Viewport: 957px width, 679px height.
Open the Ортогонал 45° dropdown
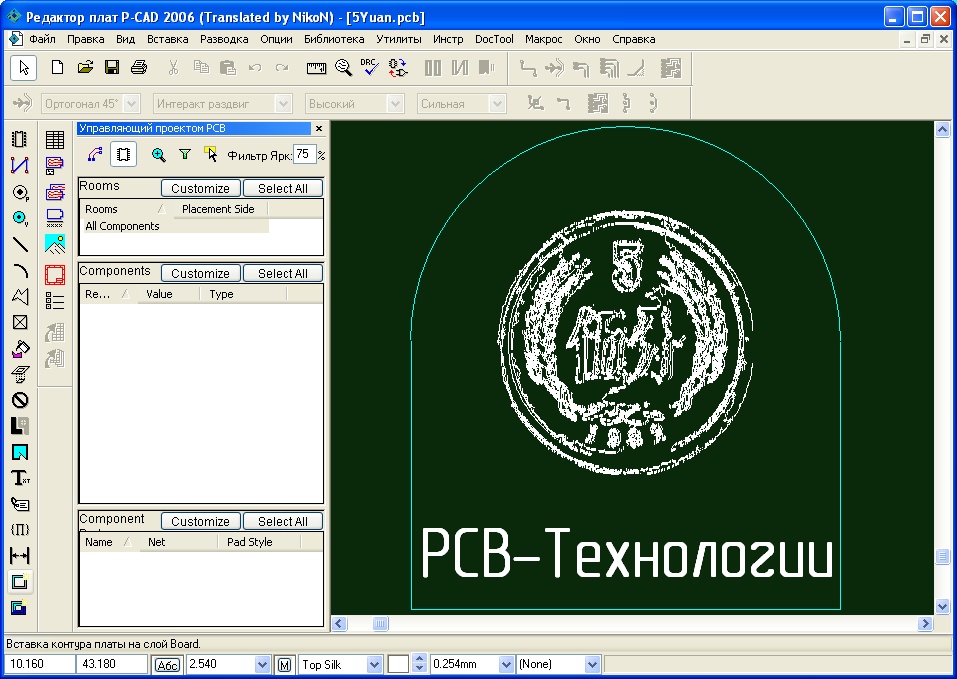point(132,104)
